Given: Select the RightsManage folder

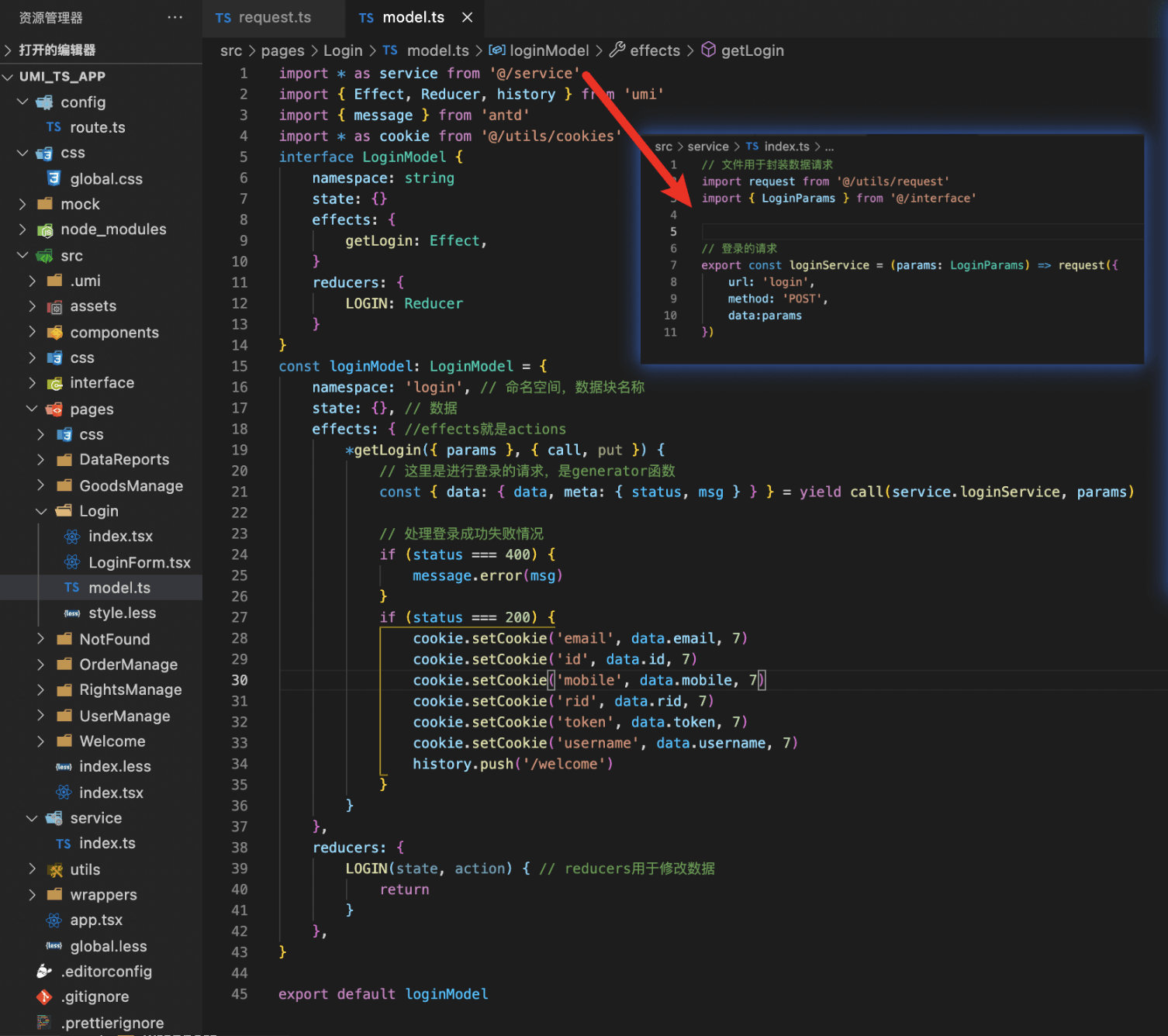Looking at the screenshot, I should coord(130,690).
